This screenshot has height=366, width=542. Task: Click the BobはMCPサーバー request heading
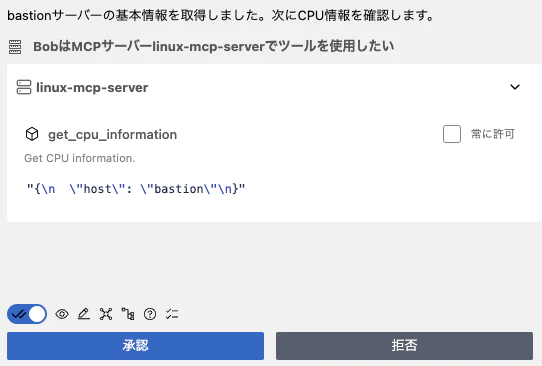point(213,46)
